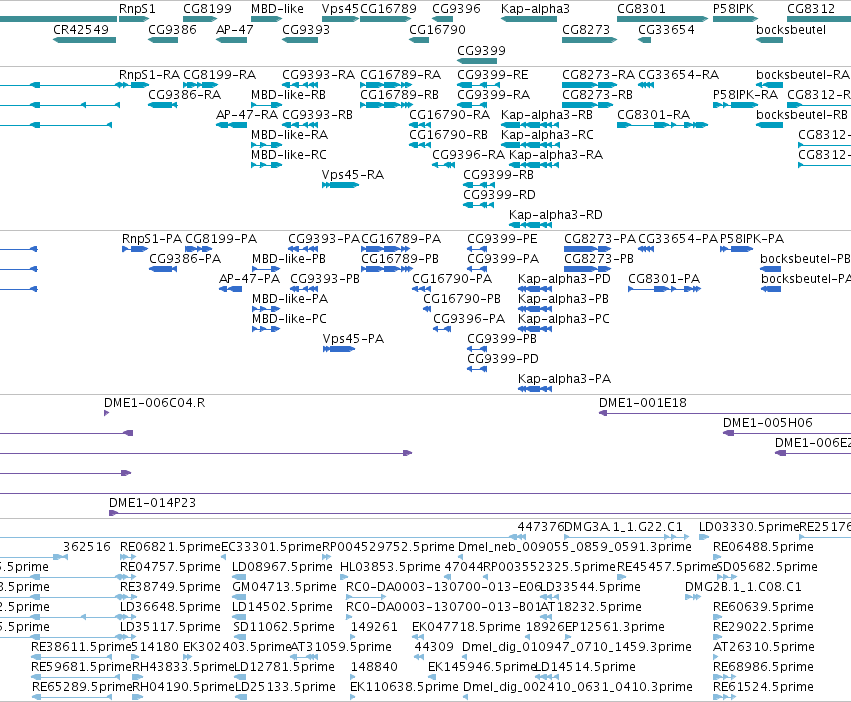Select the AP-47-RA transcript label
Image resolution: width=851 pixels, height=702 pixels.
[246, 115]
